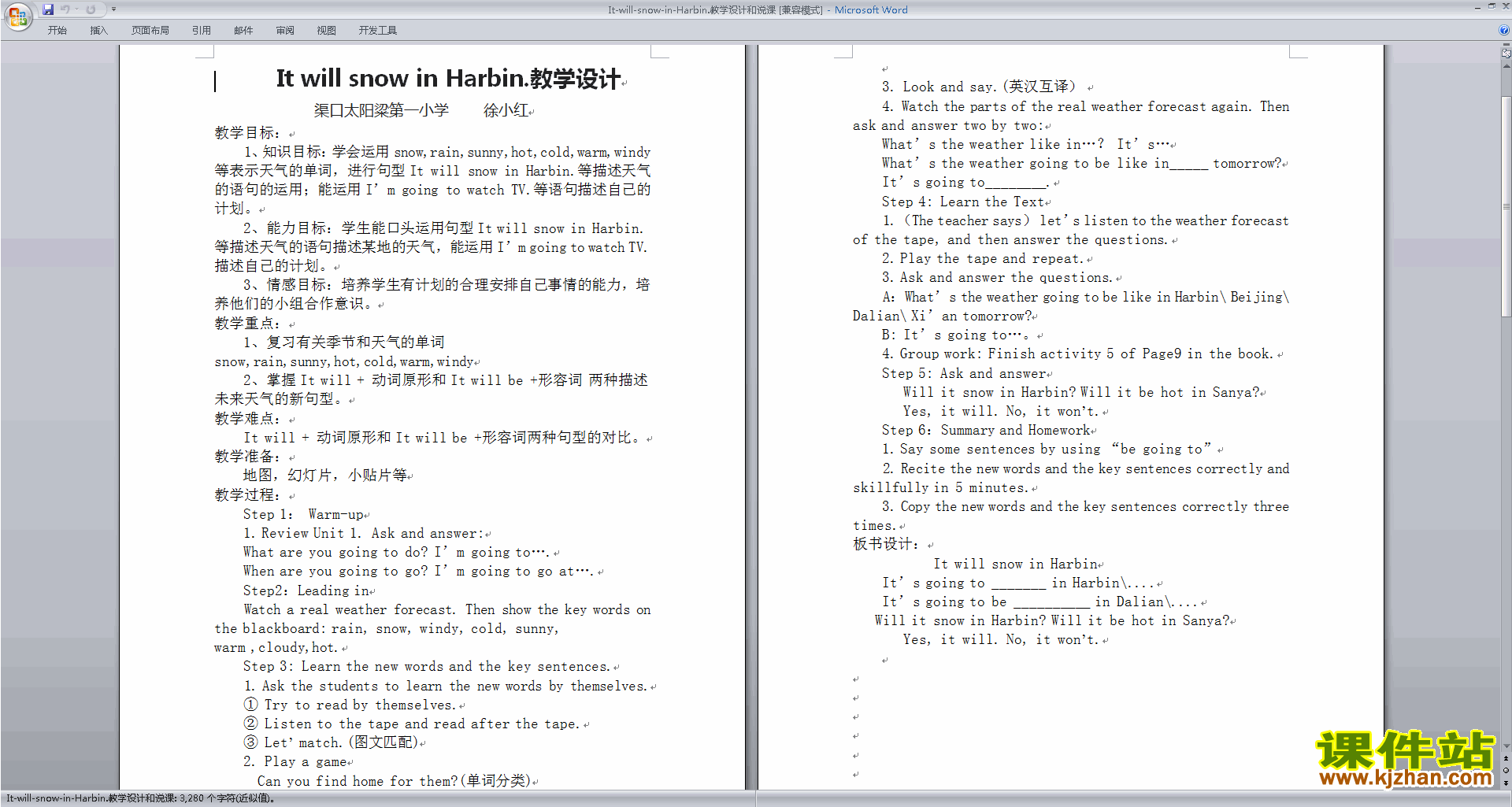Click the line '① Try to read by themselves.'
The width and height of the screenshot is (1512, 807).
(350, 705)
